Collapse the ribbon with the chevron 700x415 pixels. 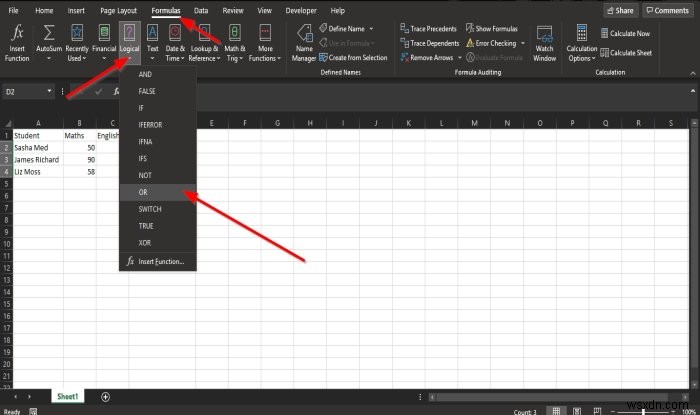(x=692, y=73)
